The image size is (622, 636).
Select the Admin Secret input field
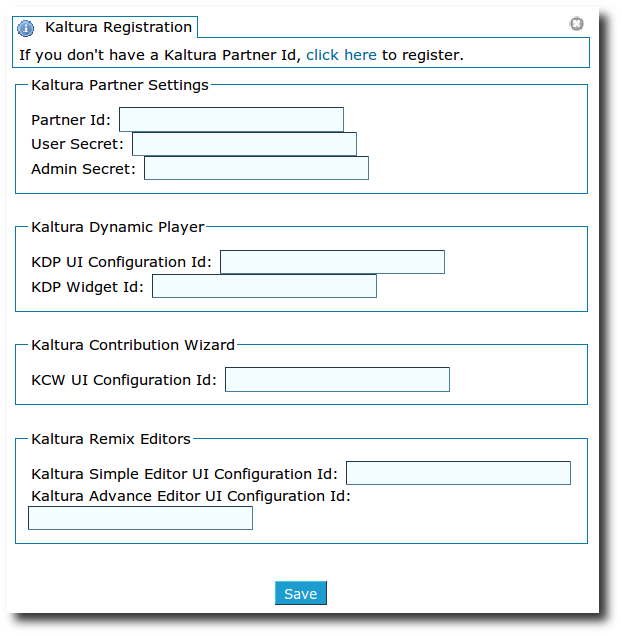tap(256, 168)
